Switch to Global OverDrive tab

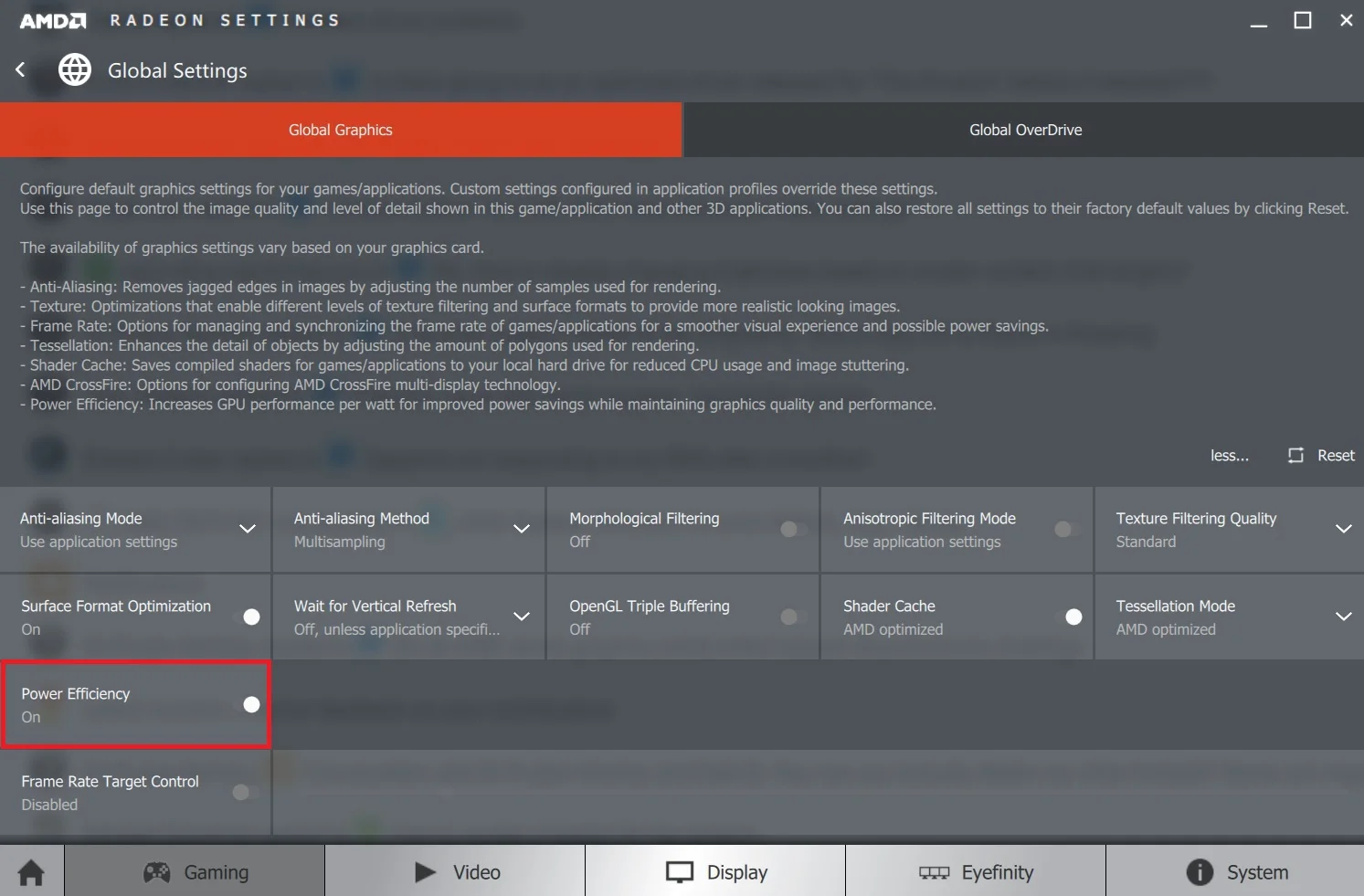(x=1023, y=130)
